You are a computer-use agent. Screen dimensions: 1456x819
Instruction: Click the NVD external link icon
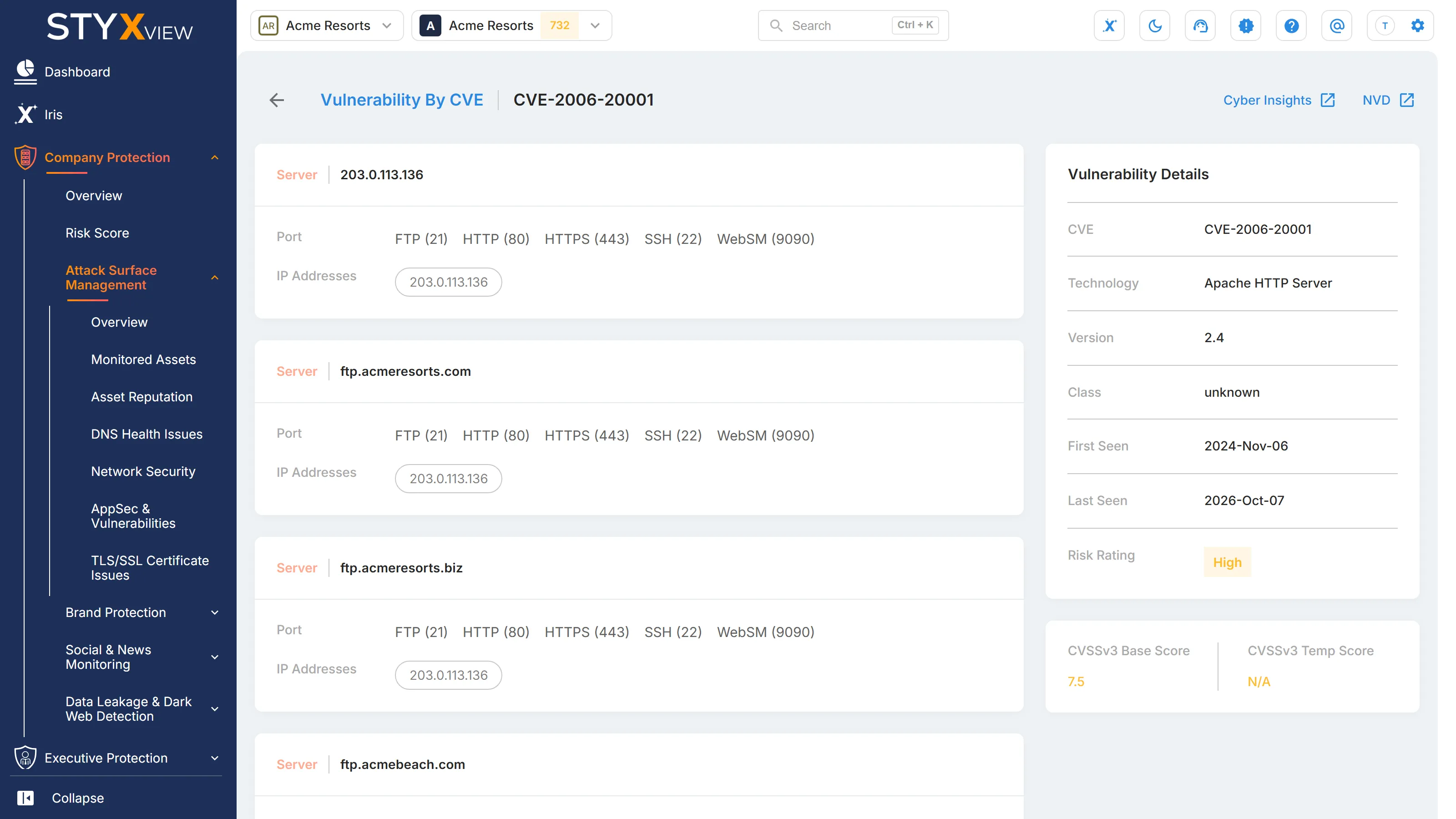tap(1407, 100)
